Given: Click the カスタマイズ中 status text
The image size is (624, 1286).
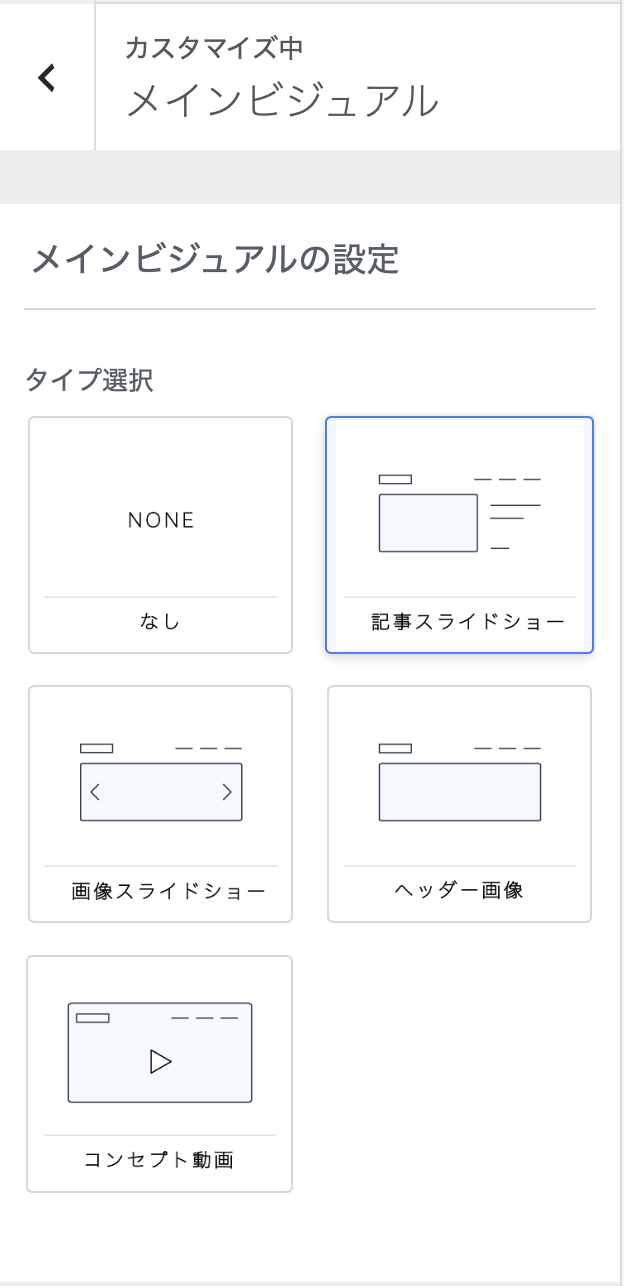Looking at the screenshot, I should click(x=213, y=48).
